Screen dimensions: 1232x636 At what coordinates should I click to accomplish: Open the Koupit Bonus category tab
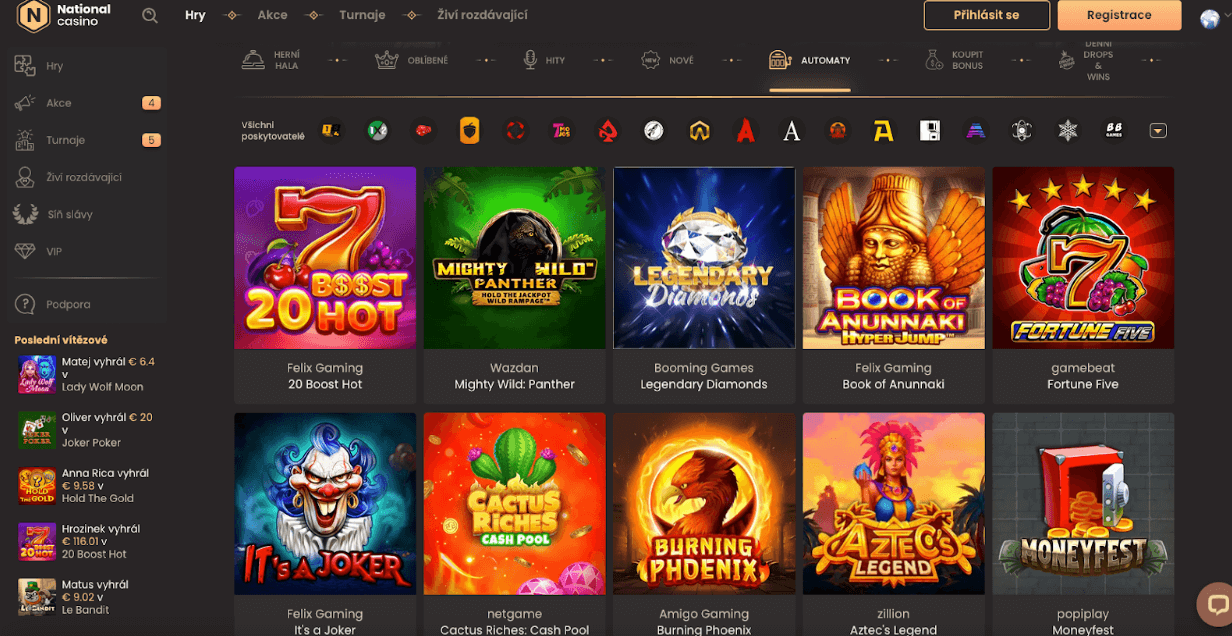pyautogui.click(x=954, y=60)
